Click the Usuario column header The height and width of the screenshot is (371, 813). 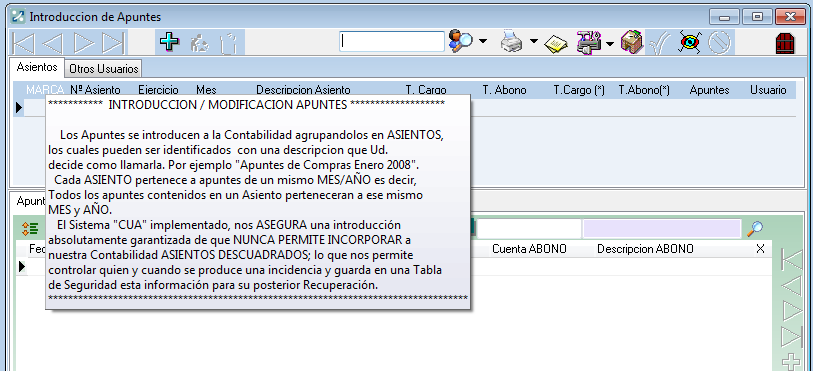point(768,90)
